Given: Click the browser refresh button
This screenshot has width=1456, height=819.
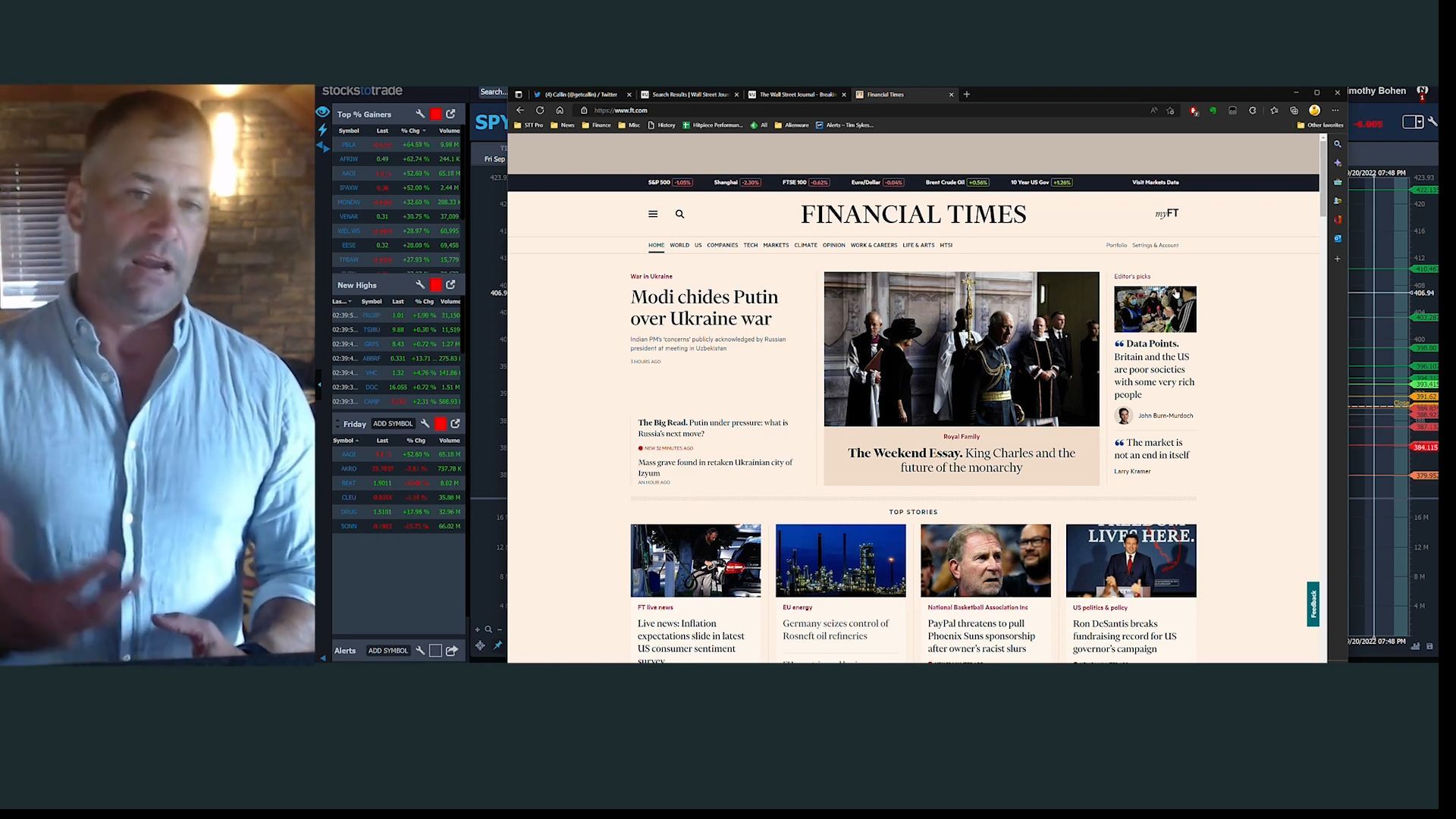Looking at the screenshot, I should pos(540,111).
